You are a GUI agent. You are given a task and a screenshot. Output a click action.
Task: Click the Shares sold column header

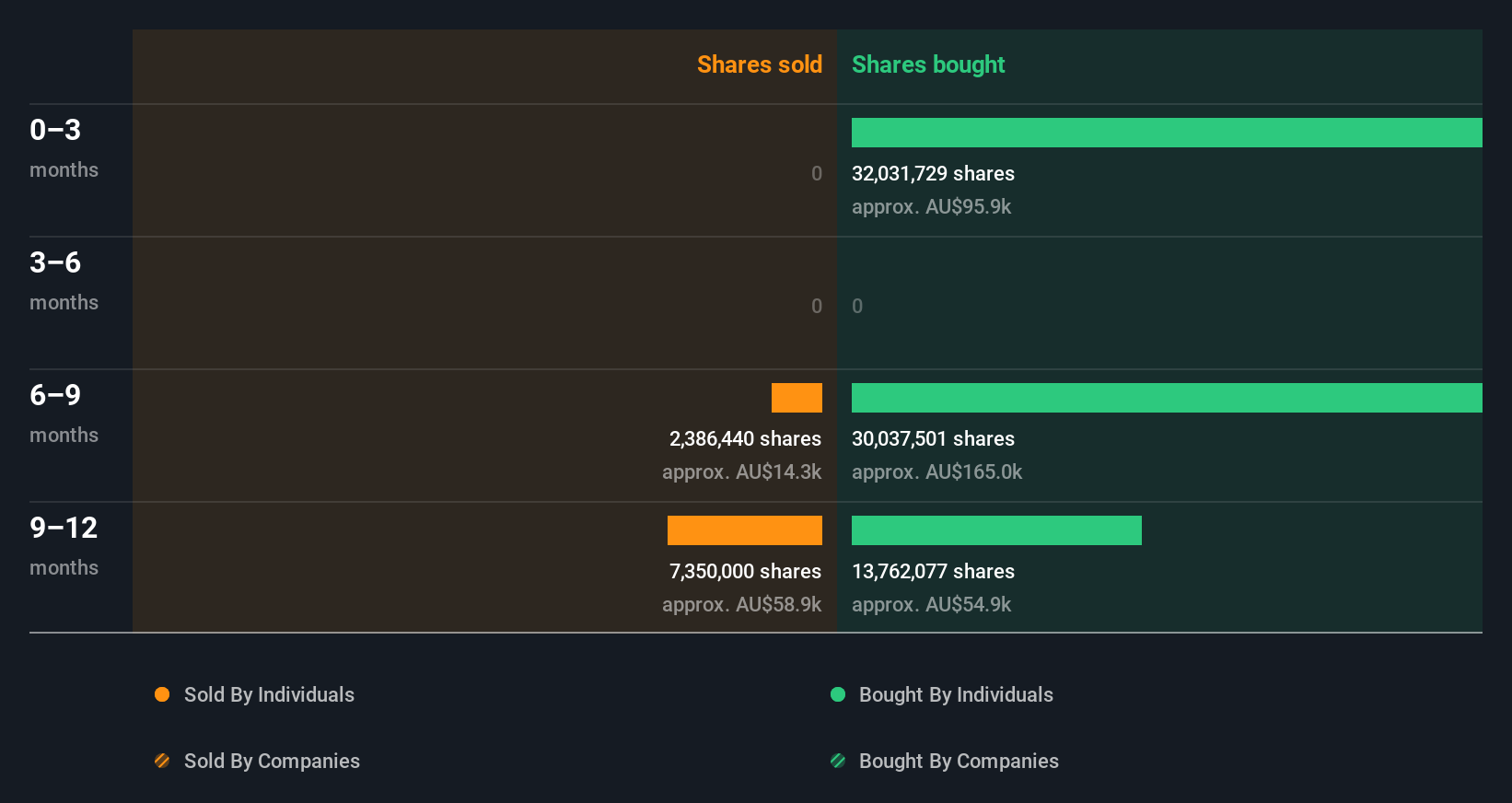(x=760, y=64)
